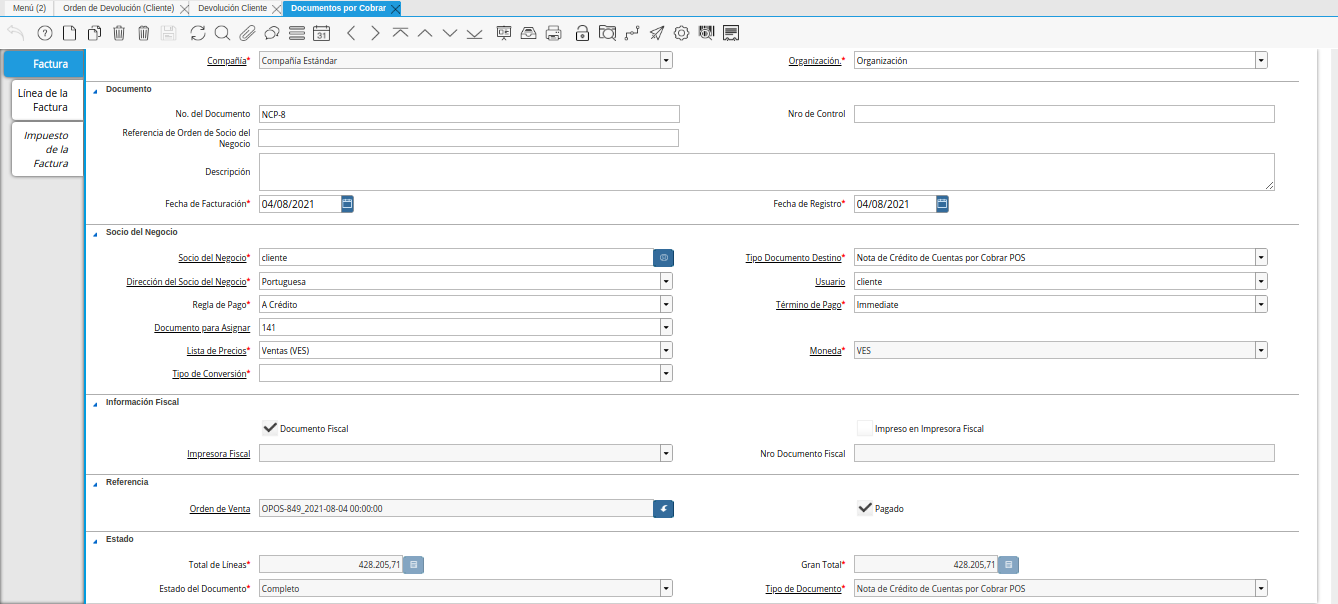This screenshot has height=604, width=1338.
Task: Click the refresh icon in toolbar
Action: pos(197,33)
